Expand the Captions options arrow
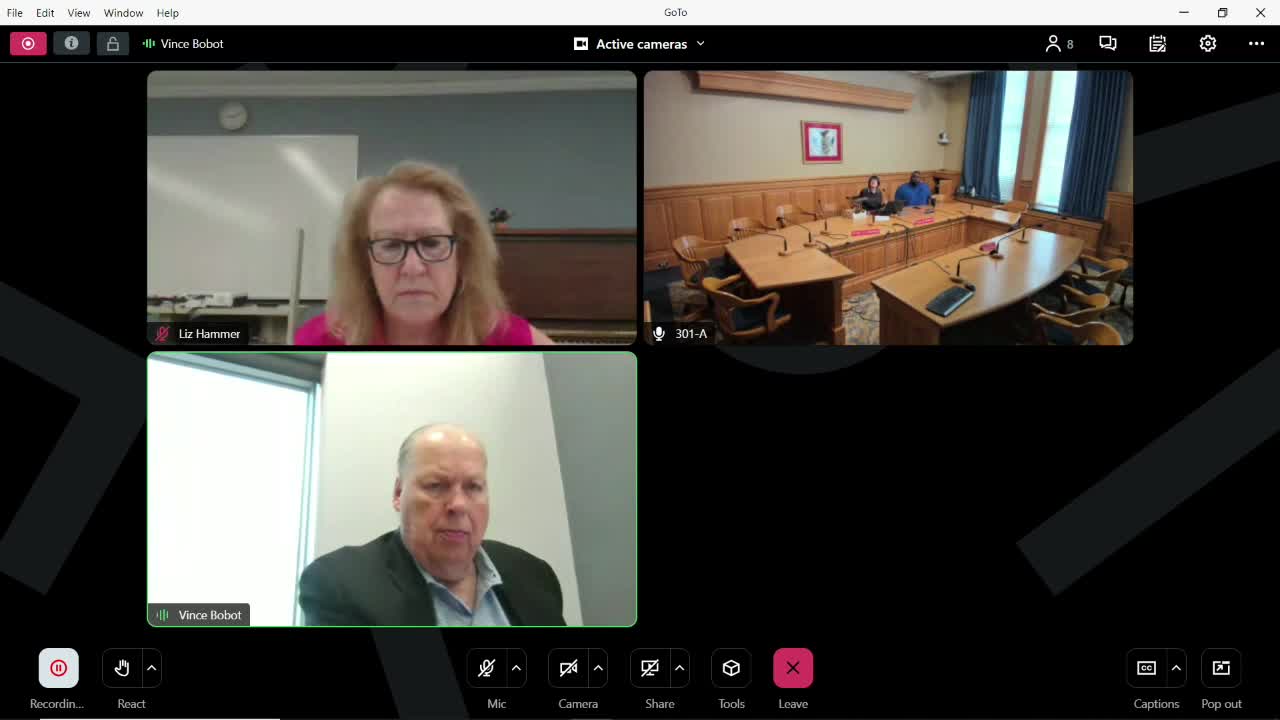Screen dimensions: 1280x720 1176,668
